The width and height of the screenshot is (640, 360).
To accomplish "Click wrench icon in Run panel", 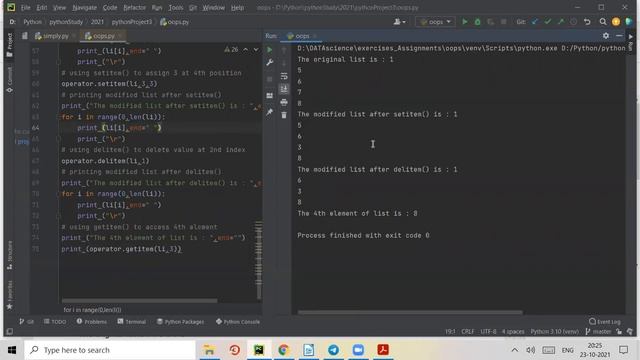I will coord(269,63).
